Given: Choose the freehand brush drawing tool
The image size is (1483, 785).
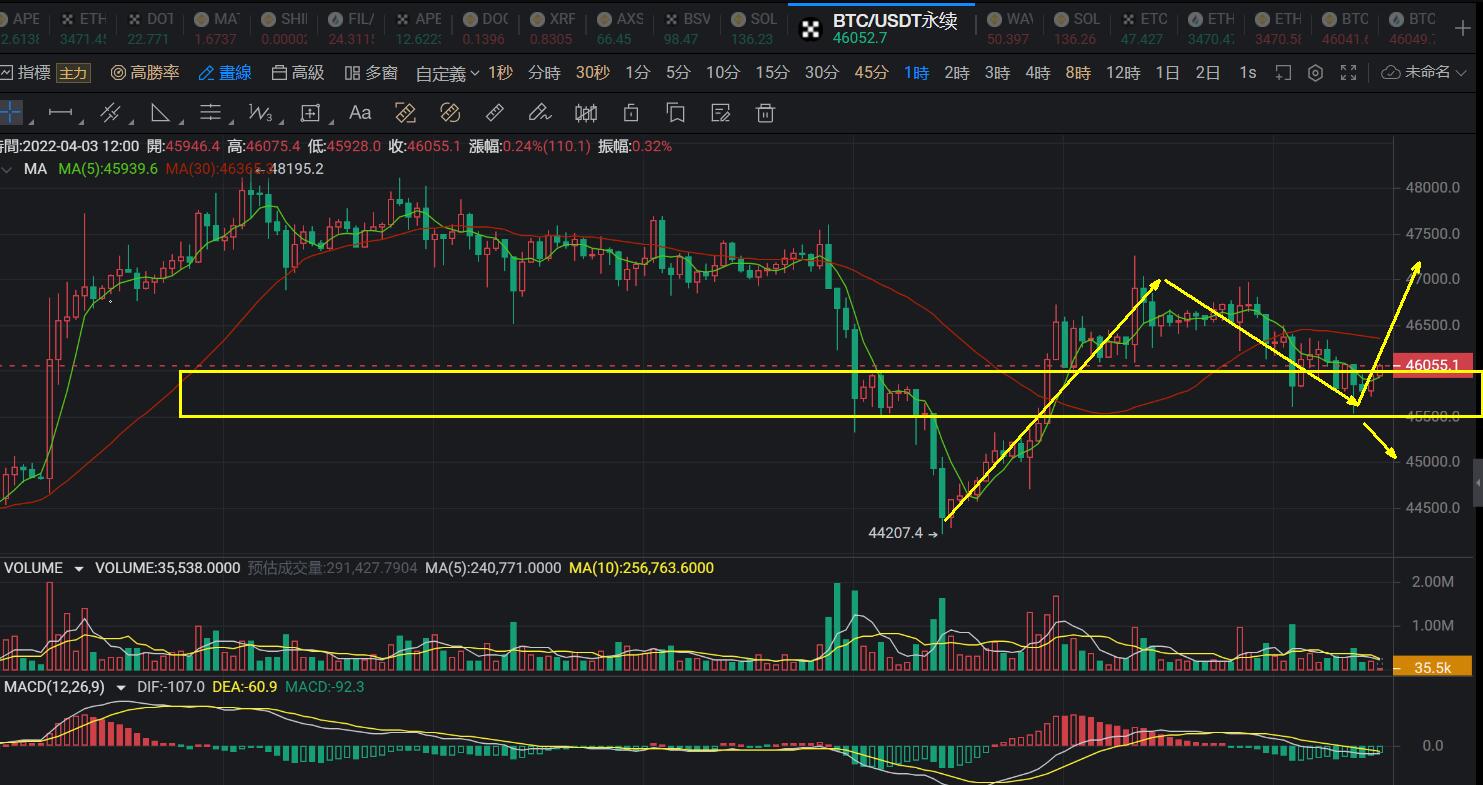Looking at the screenshot, I should tap(540, 113).
